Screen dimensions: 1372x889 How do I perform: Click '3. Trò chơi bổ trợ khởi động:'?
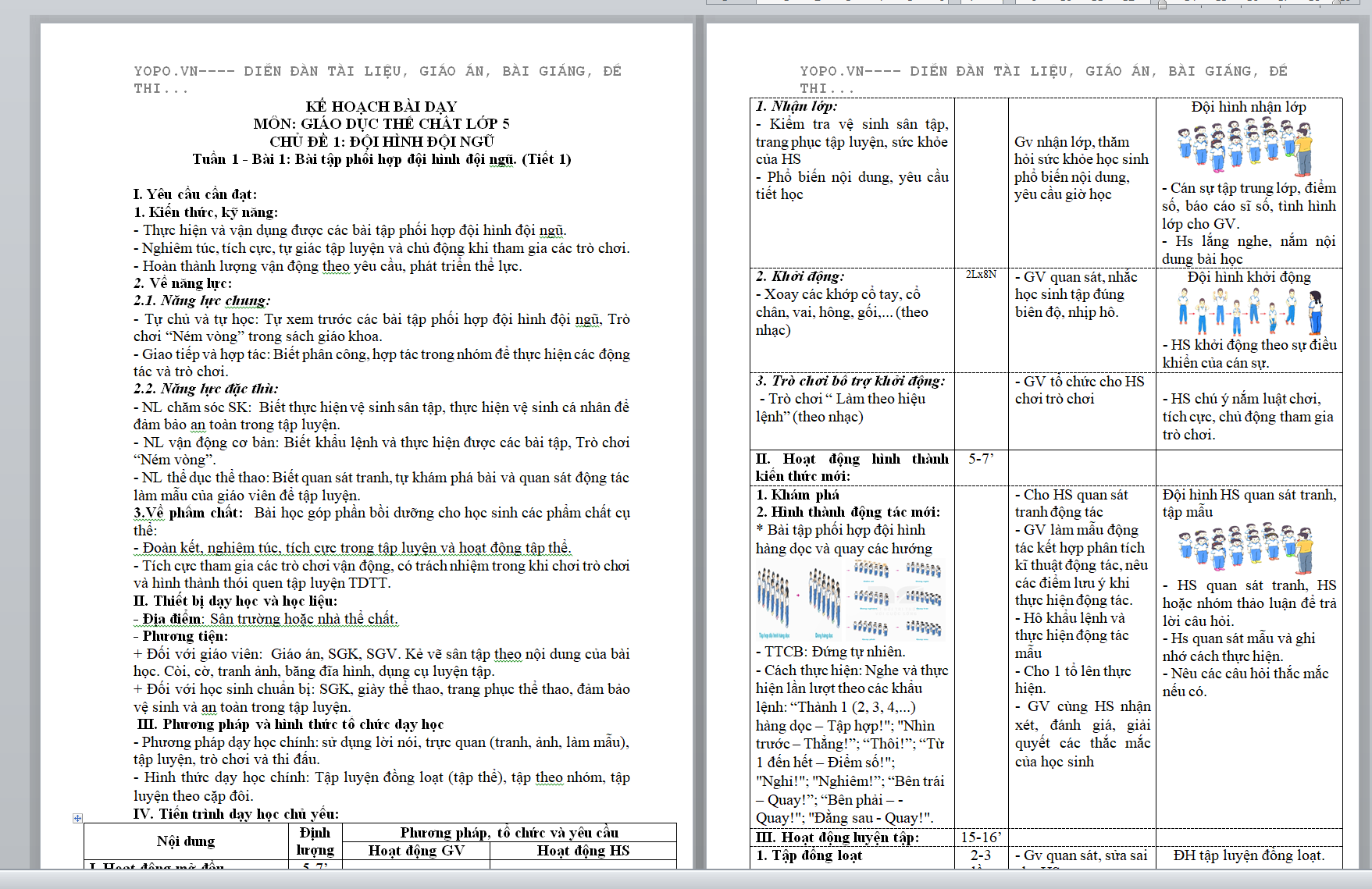coord(850,381)
